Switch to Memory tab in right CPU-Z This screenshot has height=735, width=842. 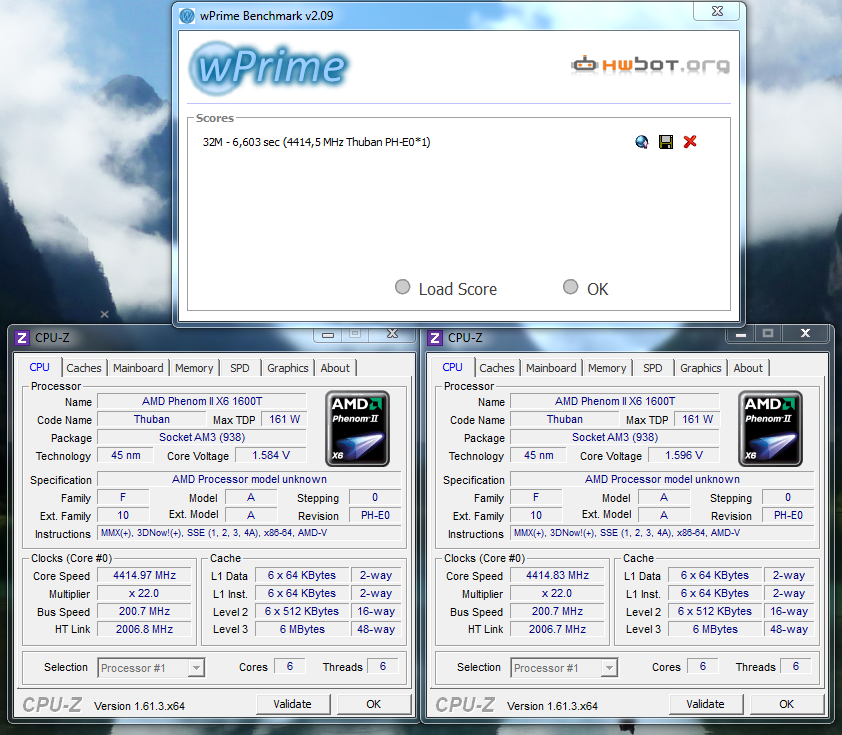[607, 368]
